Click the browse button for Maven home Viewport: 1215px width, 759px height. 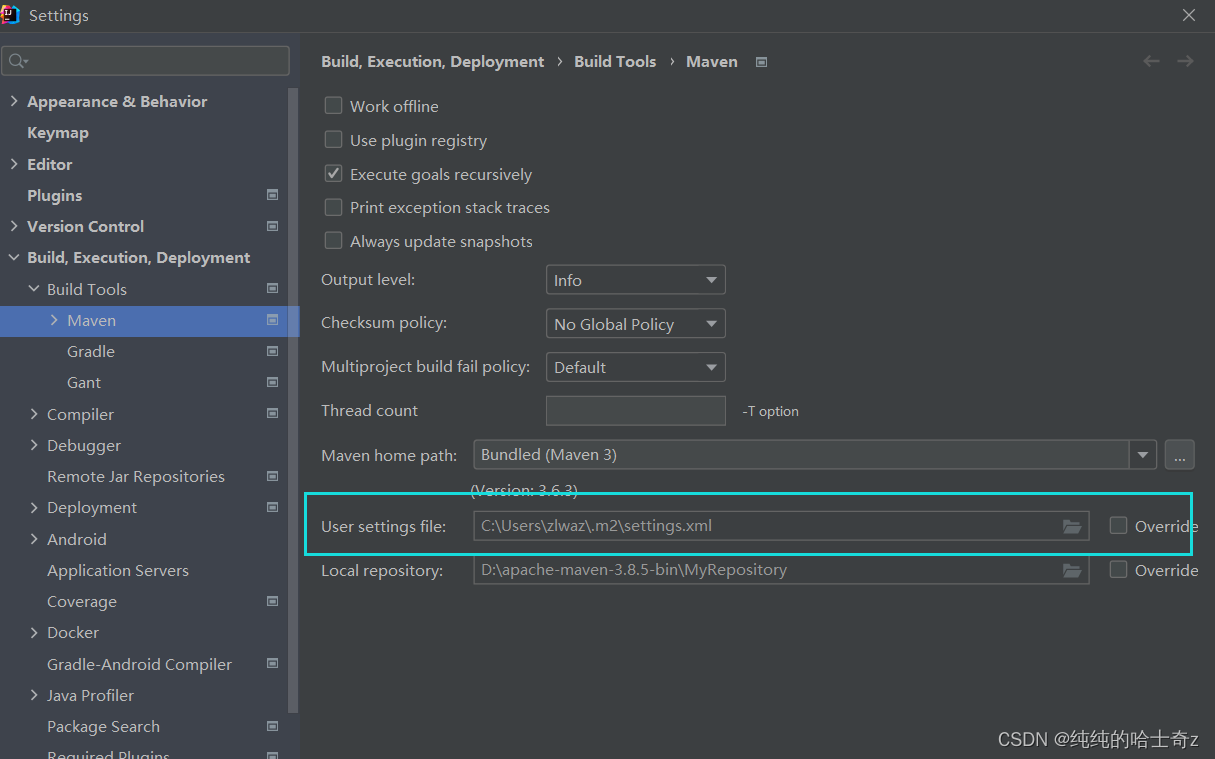pyautogui.click(x=1179, y=455)
